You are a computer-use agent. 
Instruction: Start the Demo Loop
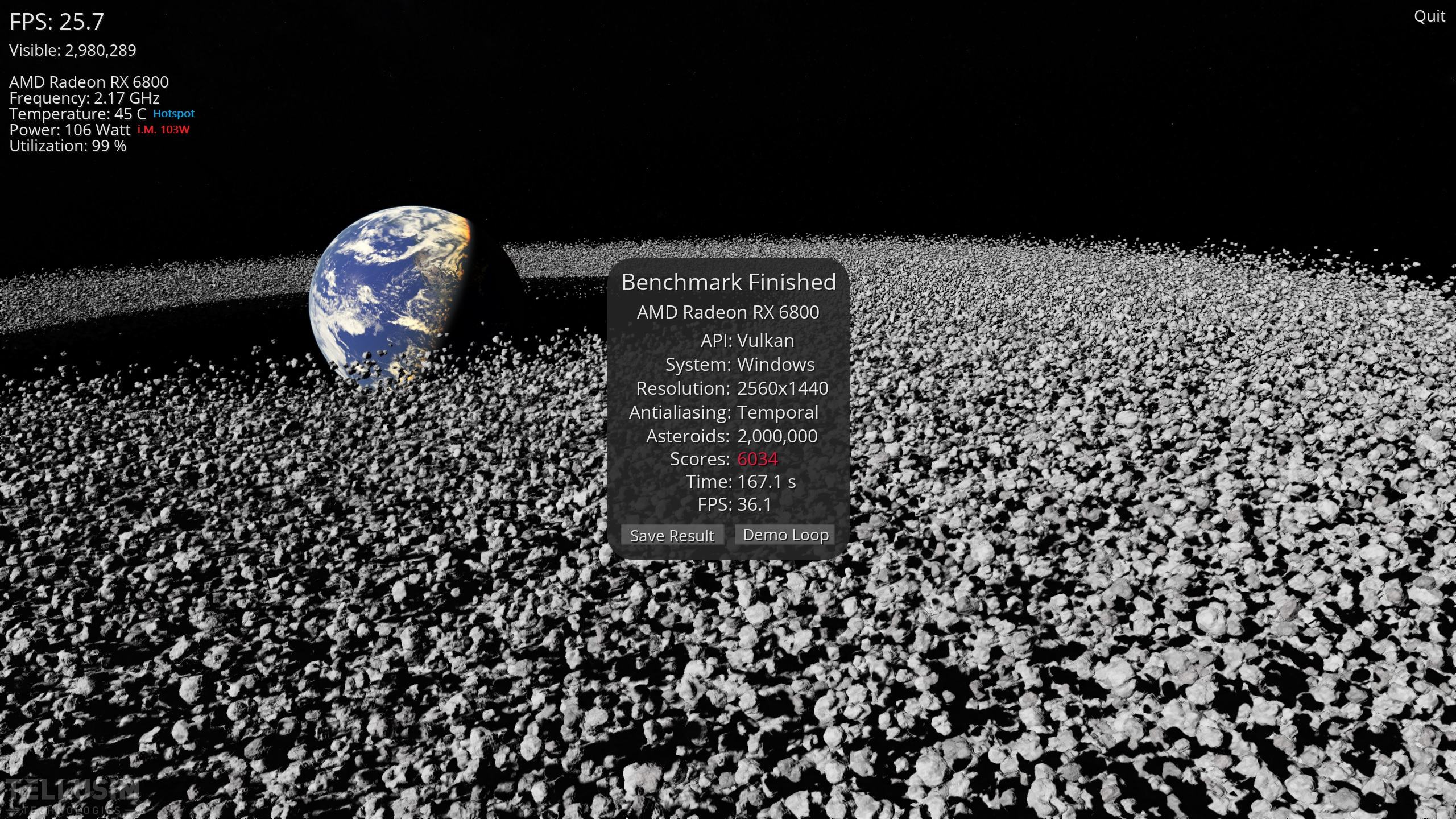[785, 535]
